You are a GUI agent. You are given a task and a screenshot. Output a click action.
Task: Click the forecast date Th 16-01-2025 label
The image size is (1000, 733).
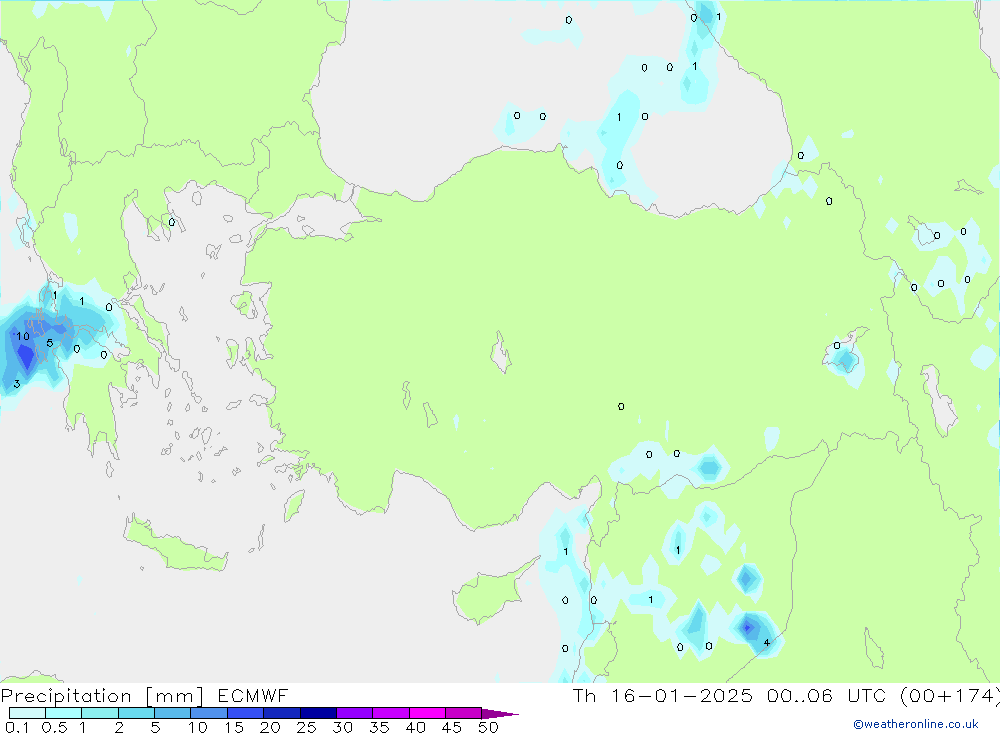[x=660, y=696]
